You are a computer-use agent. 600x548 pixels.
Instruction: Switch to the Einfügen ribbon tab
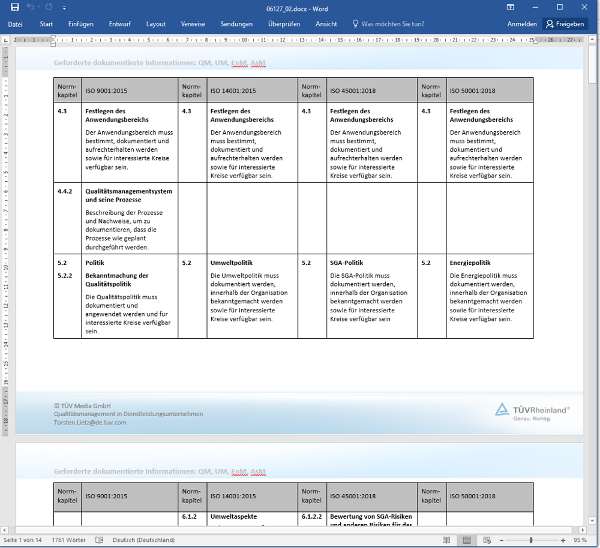[80, 23]
